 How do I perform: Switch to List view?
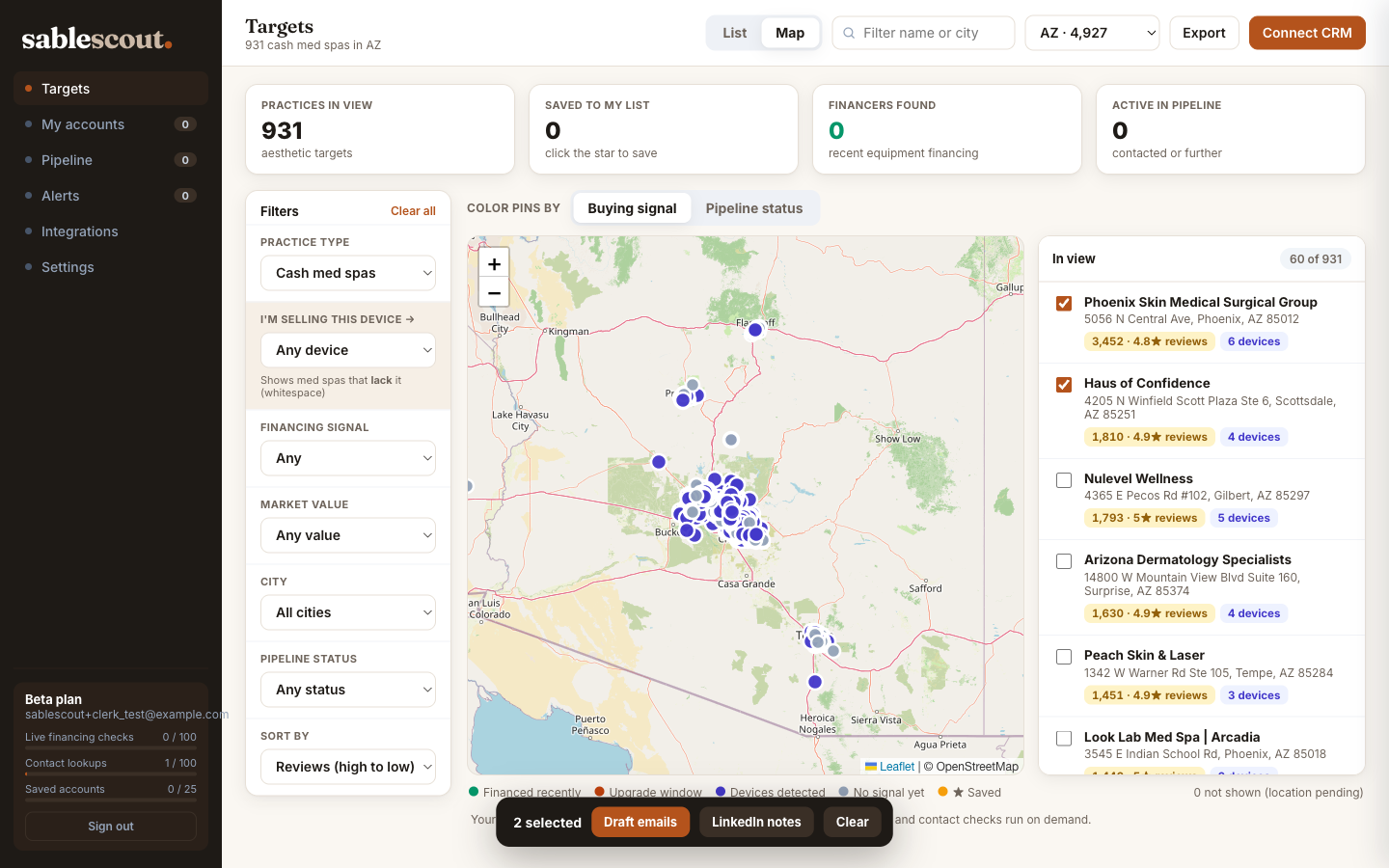pos(735,33)
